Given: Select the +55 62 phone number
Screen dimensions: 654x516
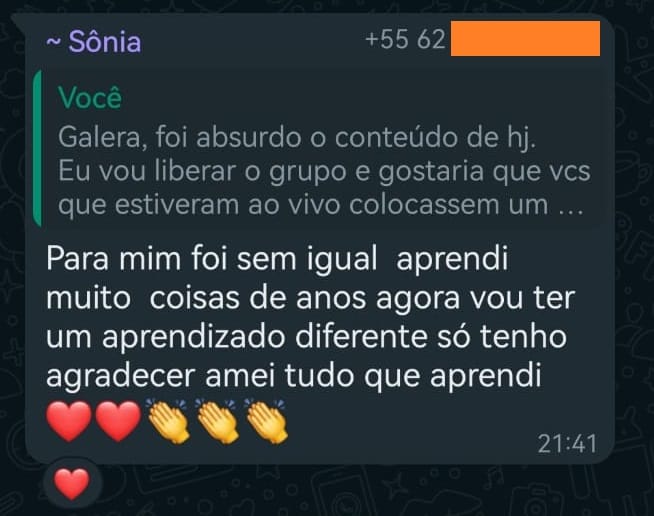Looking at the screenshot, I should (x=405, y=39).
